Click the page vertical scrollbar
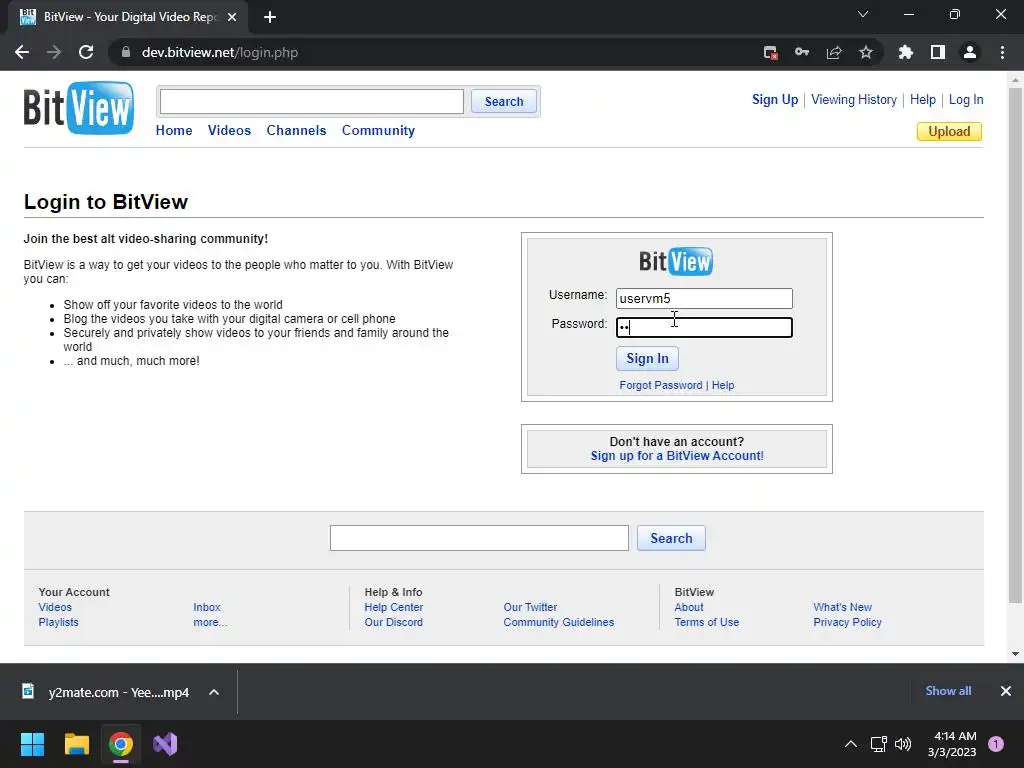Viewport: 1024px width, 768px height. click(1015, 346)
